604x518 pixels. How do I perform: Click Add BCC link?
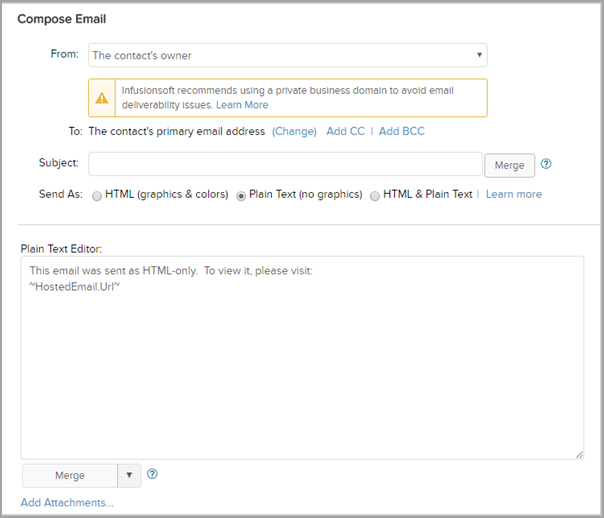pos(403,131)
